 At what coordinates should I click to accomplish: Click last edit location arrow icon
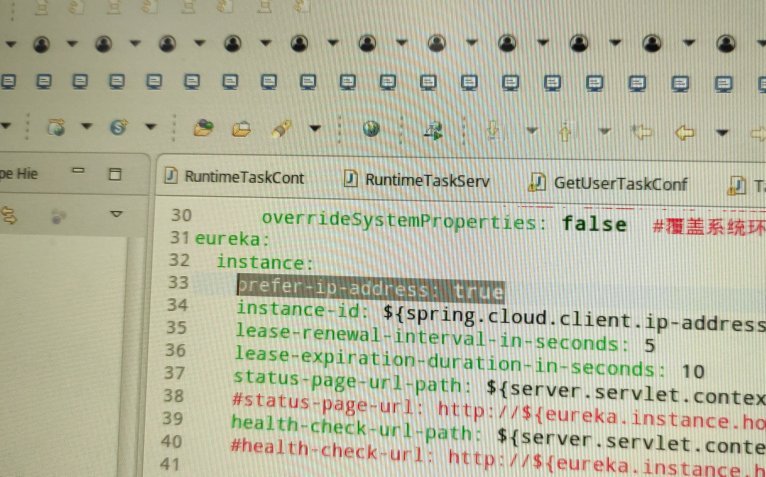642,132
